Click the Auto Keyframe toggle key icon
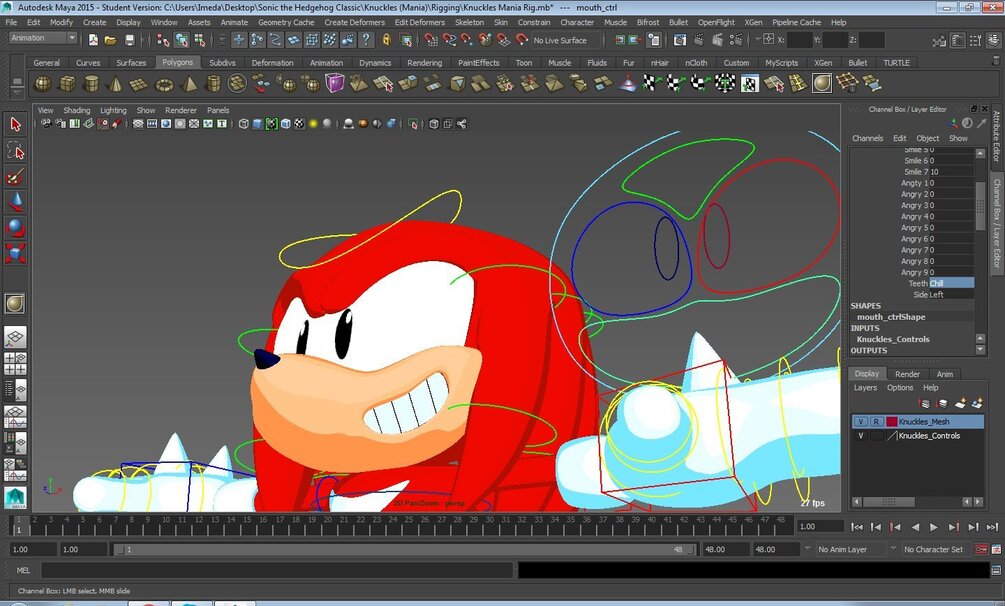The width and height of the screenshot is (1005, 606). click(981, 550)
